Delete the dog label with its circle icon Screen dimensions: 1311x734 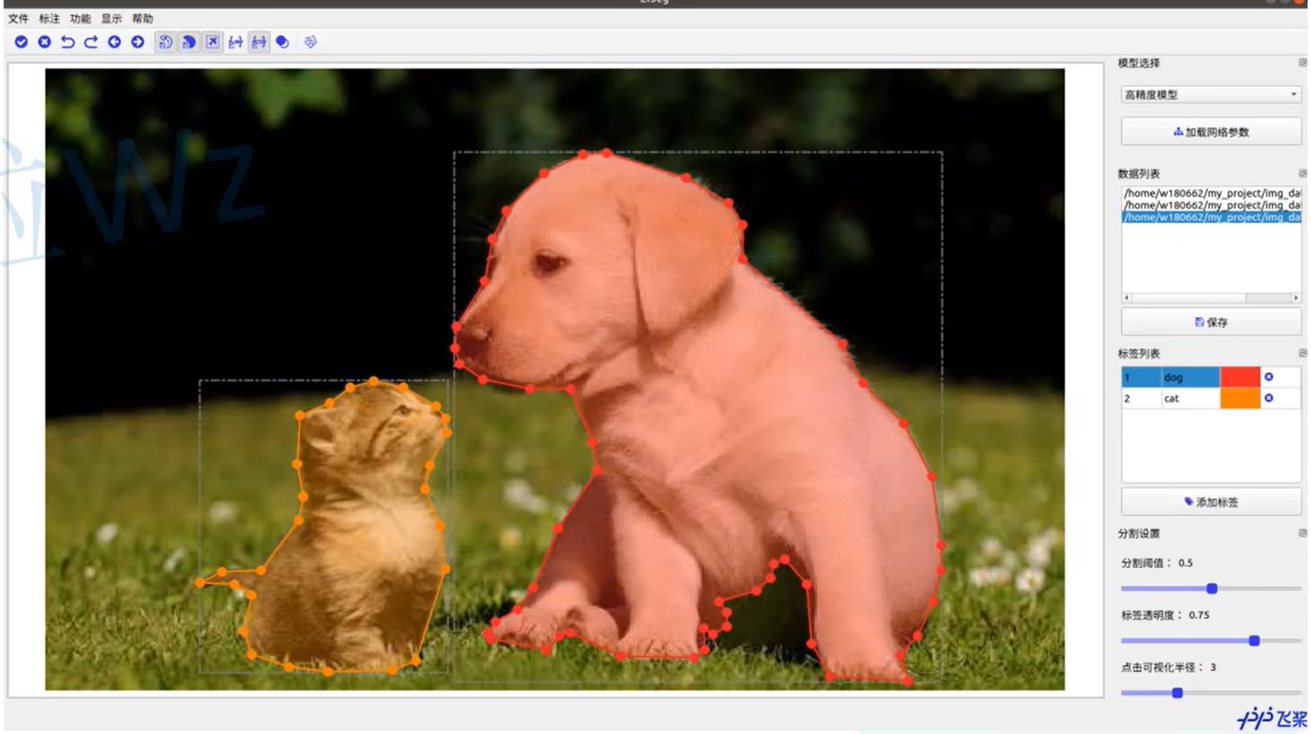point(1268,377)
